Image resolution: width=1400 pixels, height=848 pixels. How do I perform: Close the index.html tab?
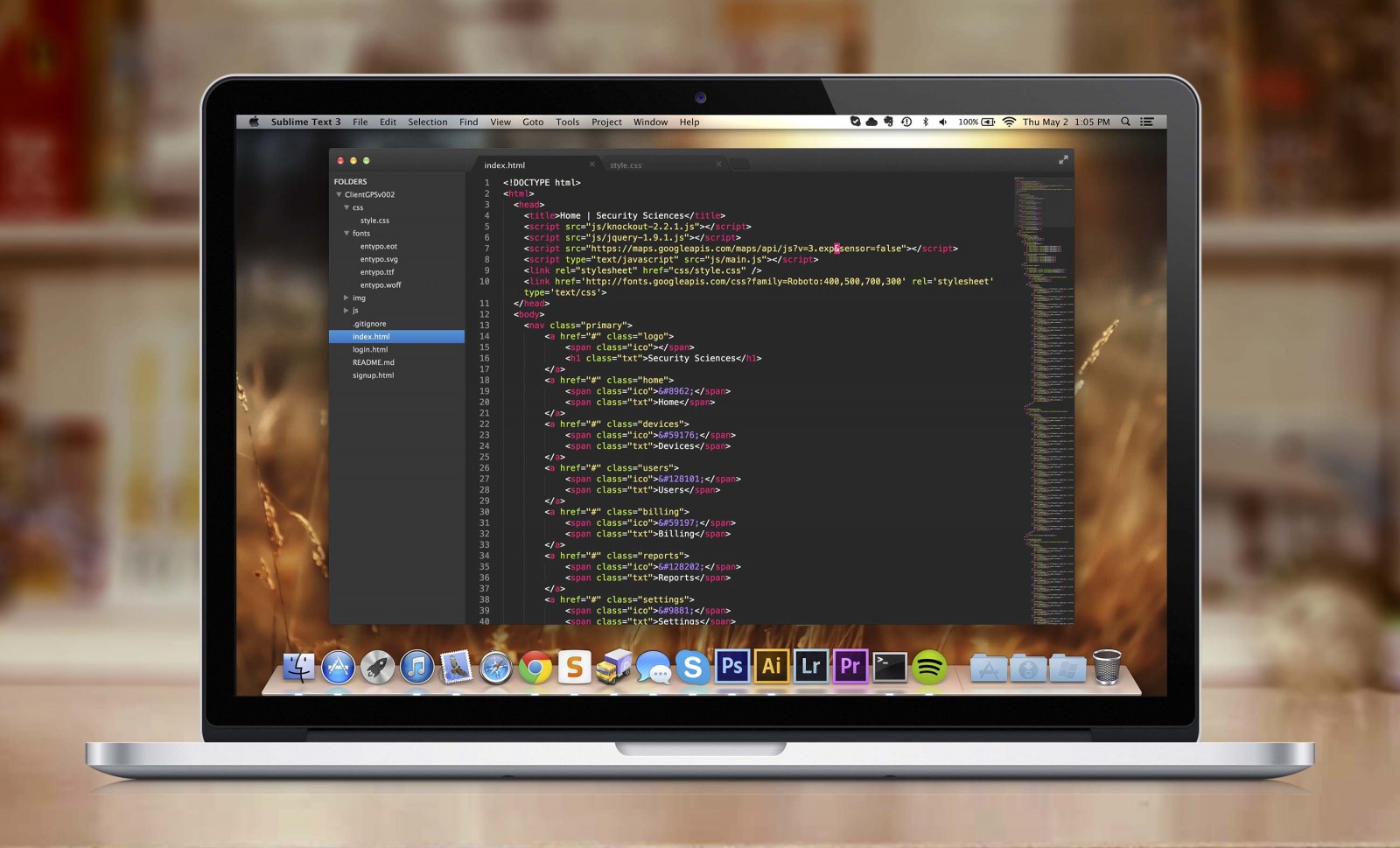click(x=592, y=165)
